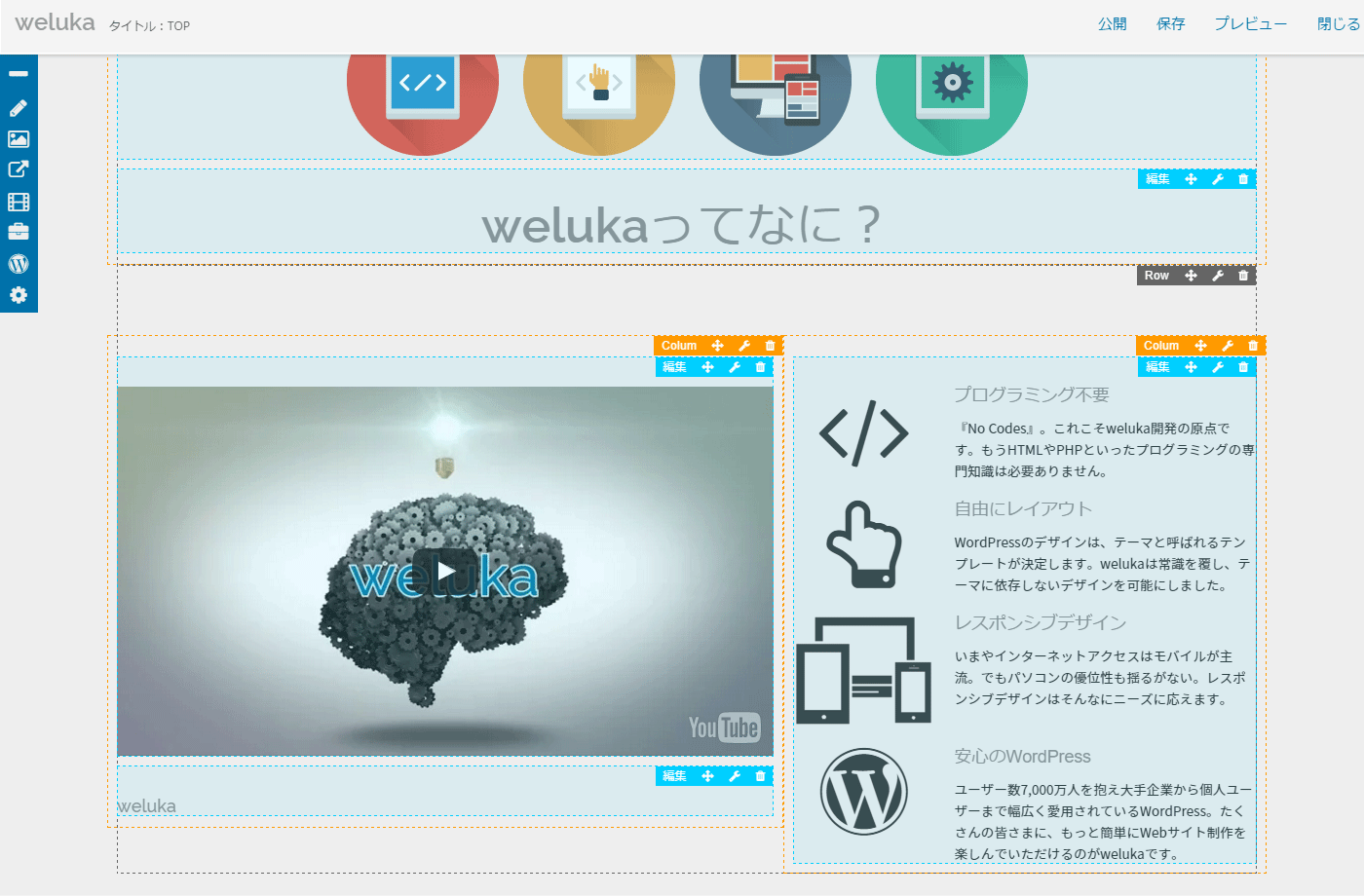Click move icon on the video widget toolbar
This screenshot has width=1364, height=896.
coord(707,367)
